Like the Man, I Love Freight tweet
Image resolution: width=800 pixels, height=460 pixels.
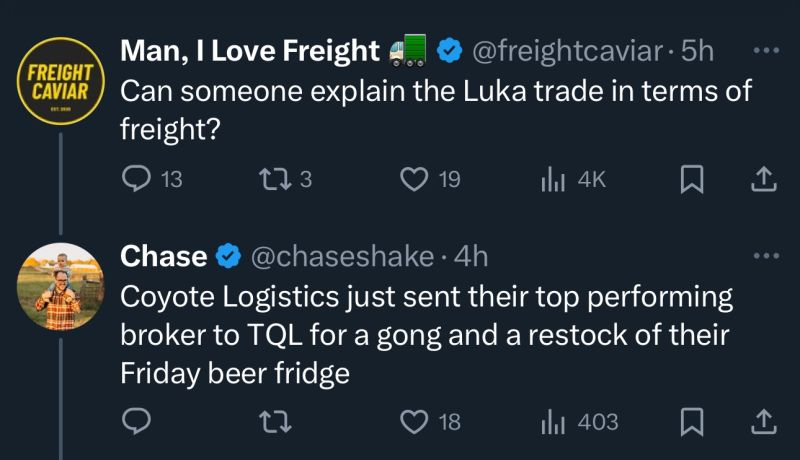[x=414, y=180]
